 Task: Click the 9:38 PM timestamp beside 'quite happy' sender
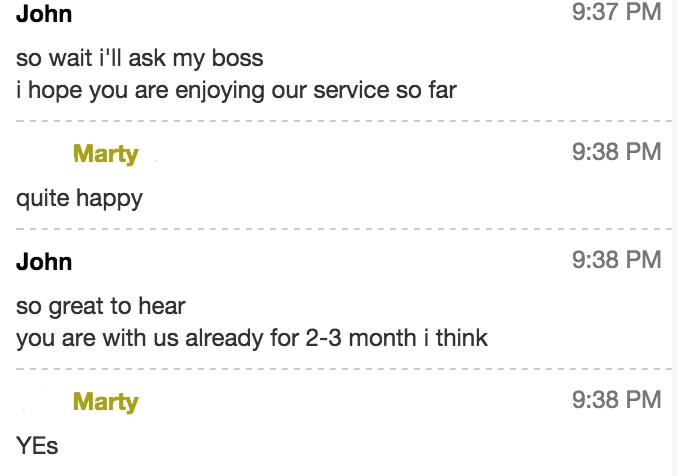[617, 152]
